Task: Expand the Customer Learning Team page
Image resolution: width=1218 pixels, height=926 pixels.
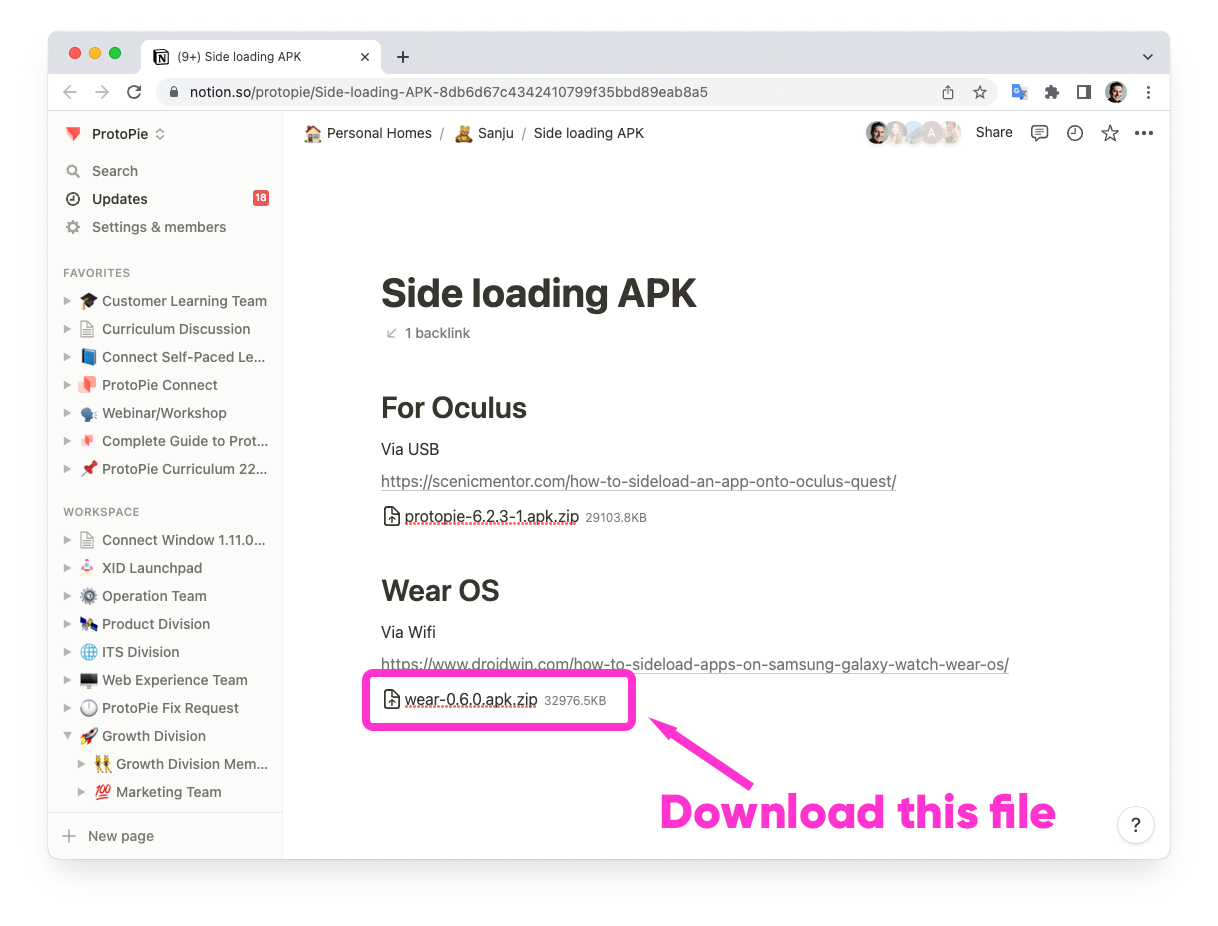Action: point(67,301)
